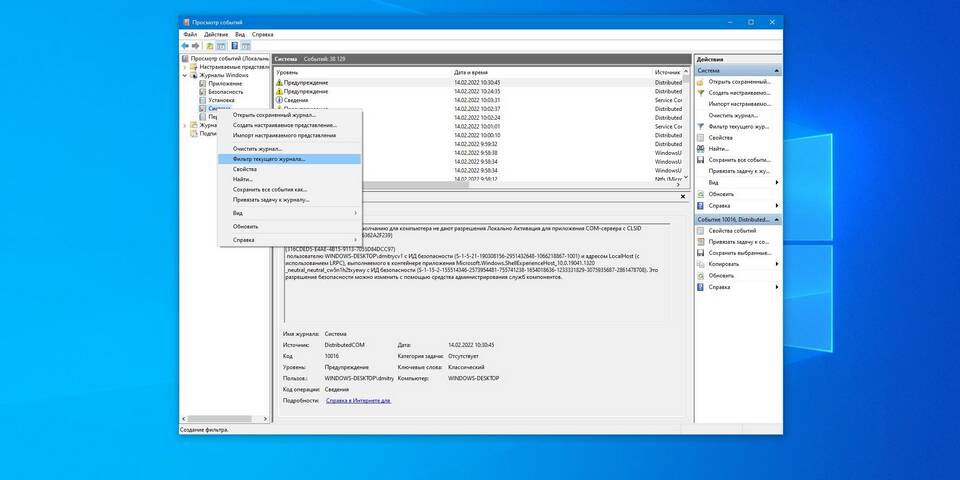Click the Установка log icon in tree
Viewport: 960px width, 480px height.
click(x=203, y=100)
